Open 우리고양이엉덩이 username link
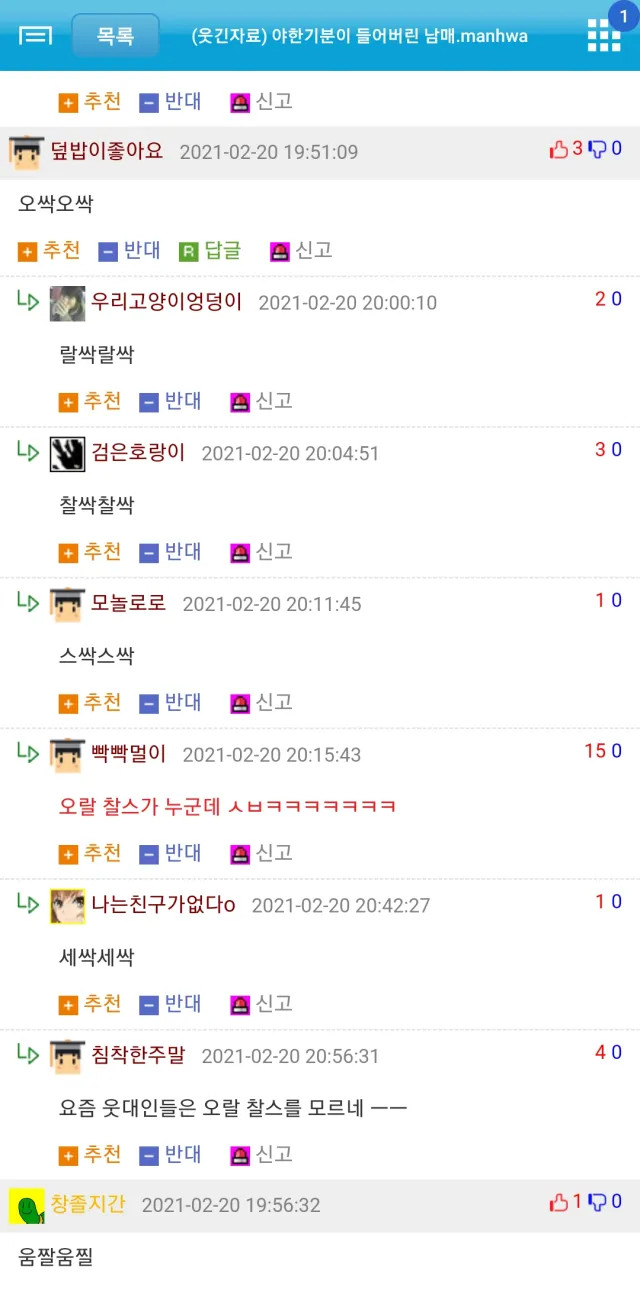The height and width of the screenshot is (1290, 640). coord(167,301)
